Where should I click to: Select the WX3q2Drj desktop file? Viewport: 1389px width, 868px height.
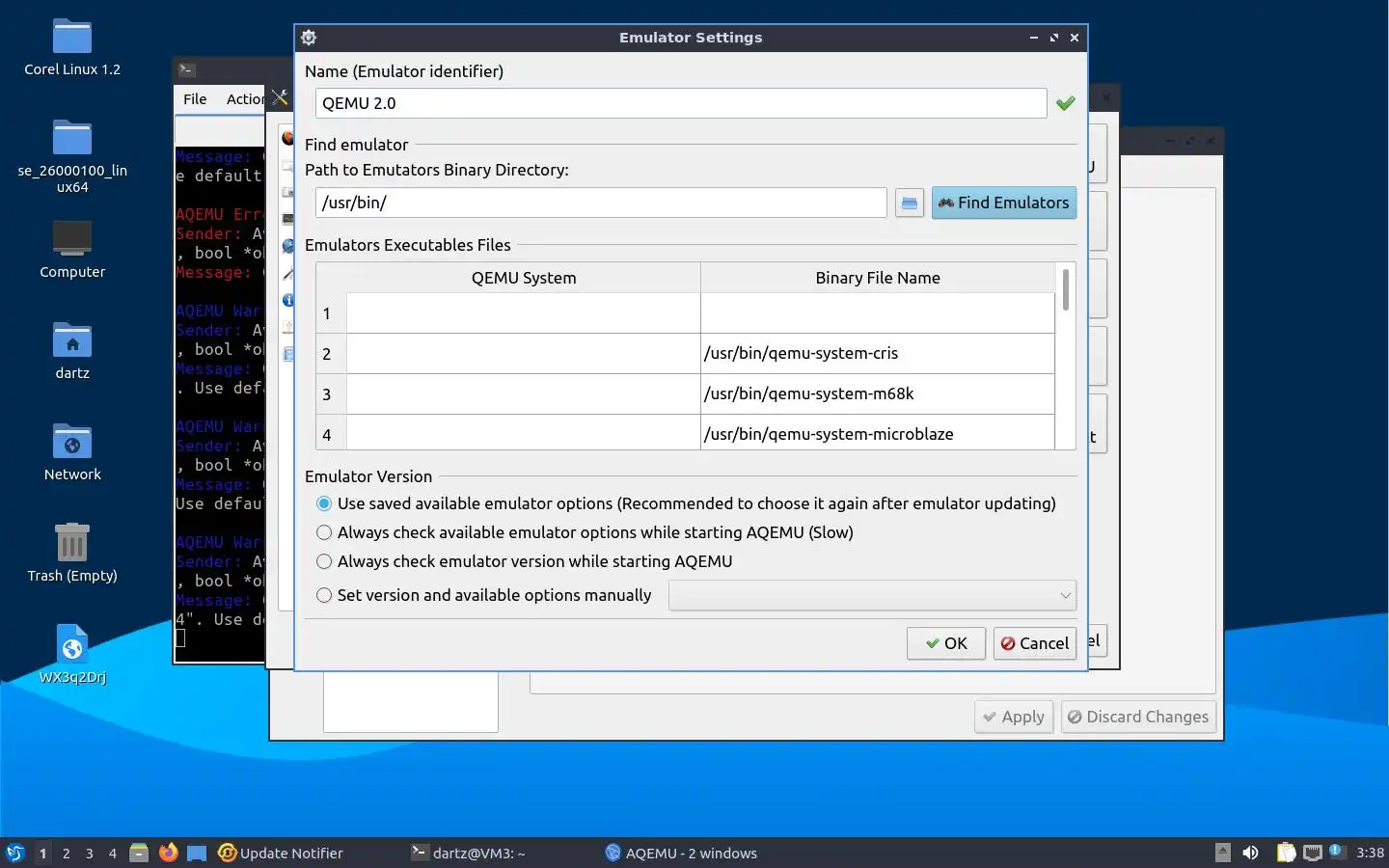72,654
